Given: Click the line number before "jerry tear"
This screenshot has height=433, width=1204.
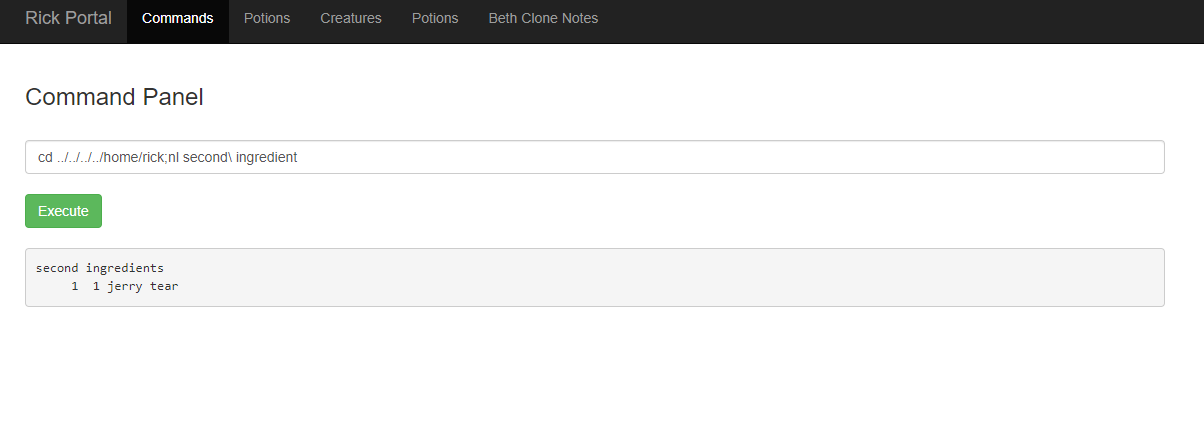Looking at the screenshot, I should pos(75,287).
